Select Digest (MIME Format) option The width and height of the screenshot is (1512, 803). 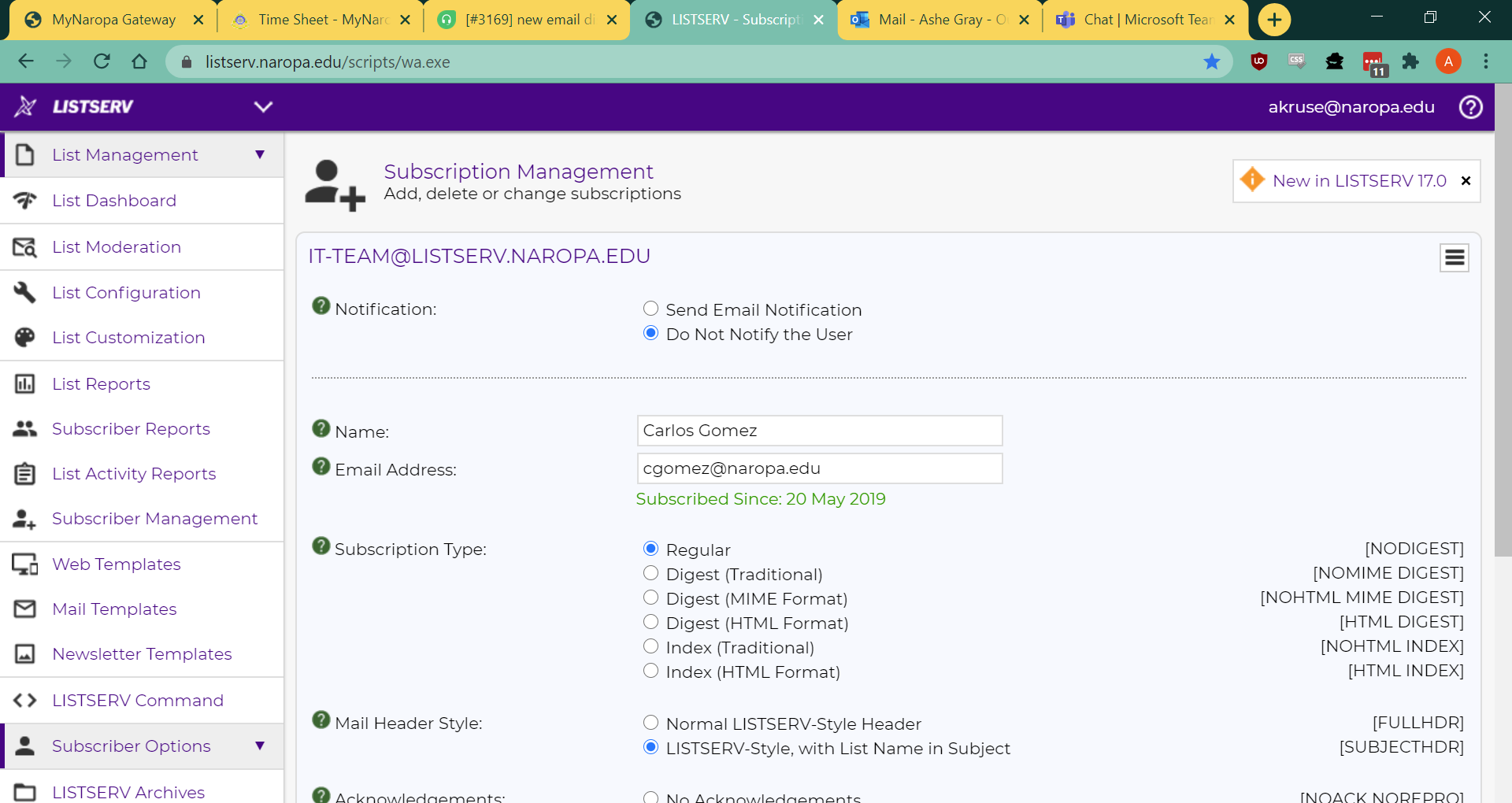point(650,598)
